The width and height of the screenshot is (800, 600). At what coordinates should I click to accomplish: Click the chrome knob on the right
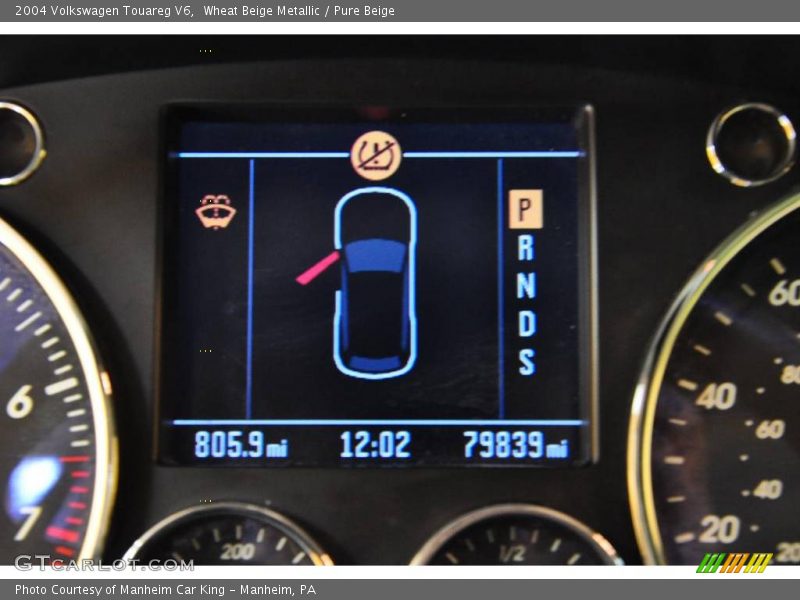coord(751,144)
